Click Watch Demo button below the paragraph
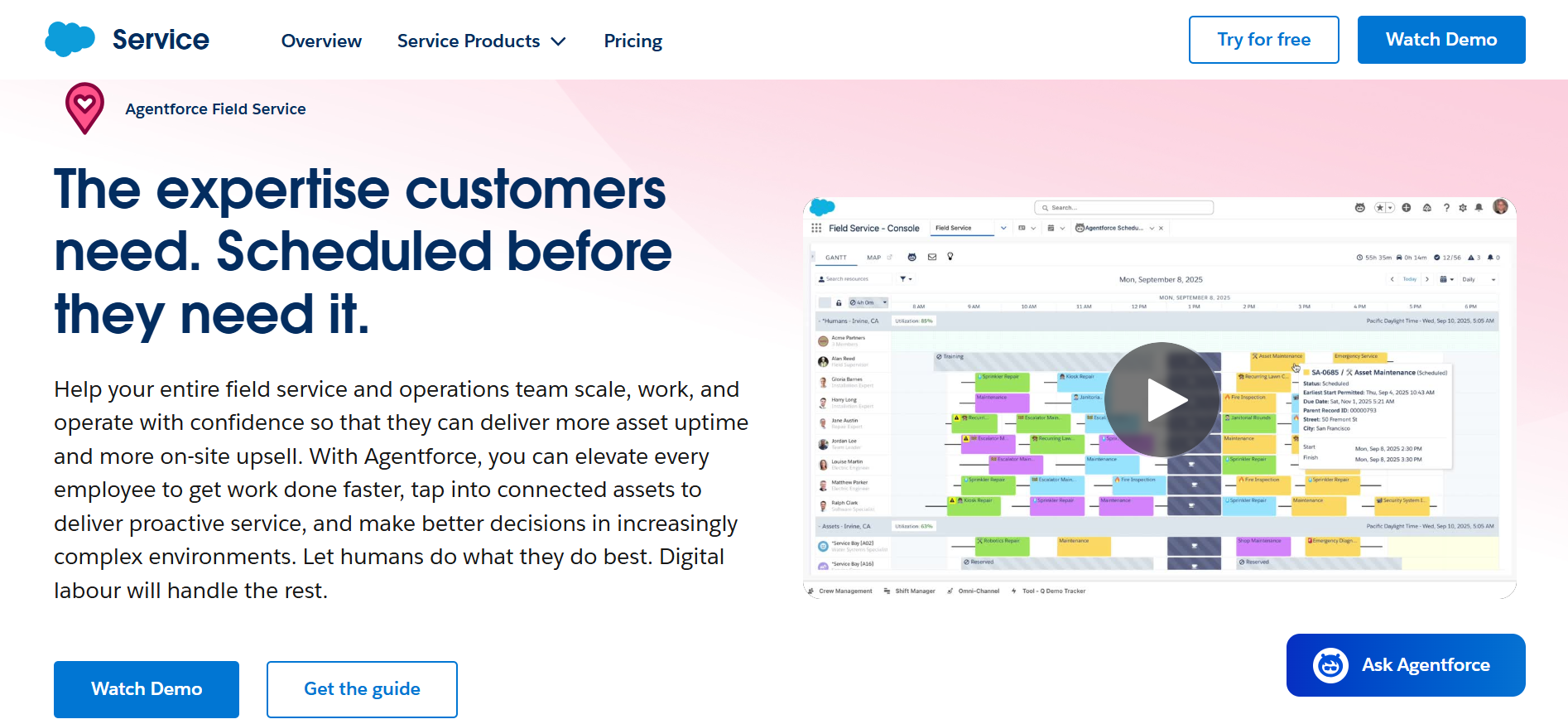Image resolution: width=1568 pixels, height=724 pixels. [x=147, y=689]
